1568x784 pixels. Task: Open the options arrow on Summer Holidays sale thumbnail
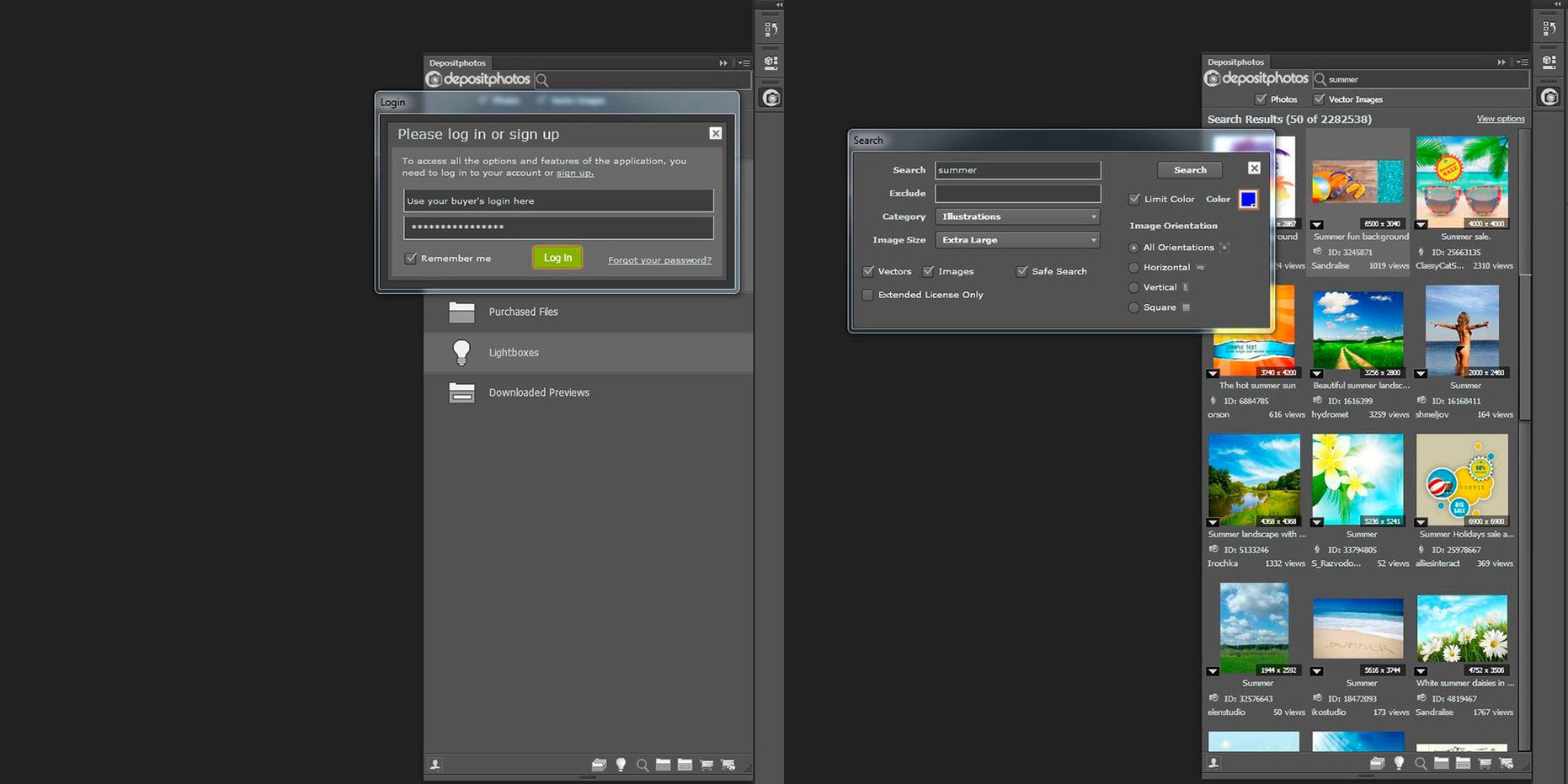point(1421,523)
